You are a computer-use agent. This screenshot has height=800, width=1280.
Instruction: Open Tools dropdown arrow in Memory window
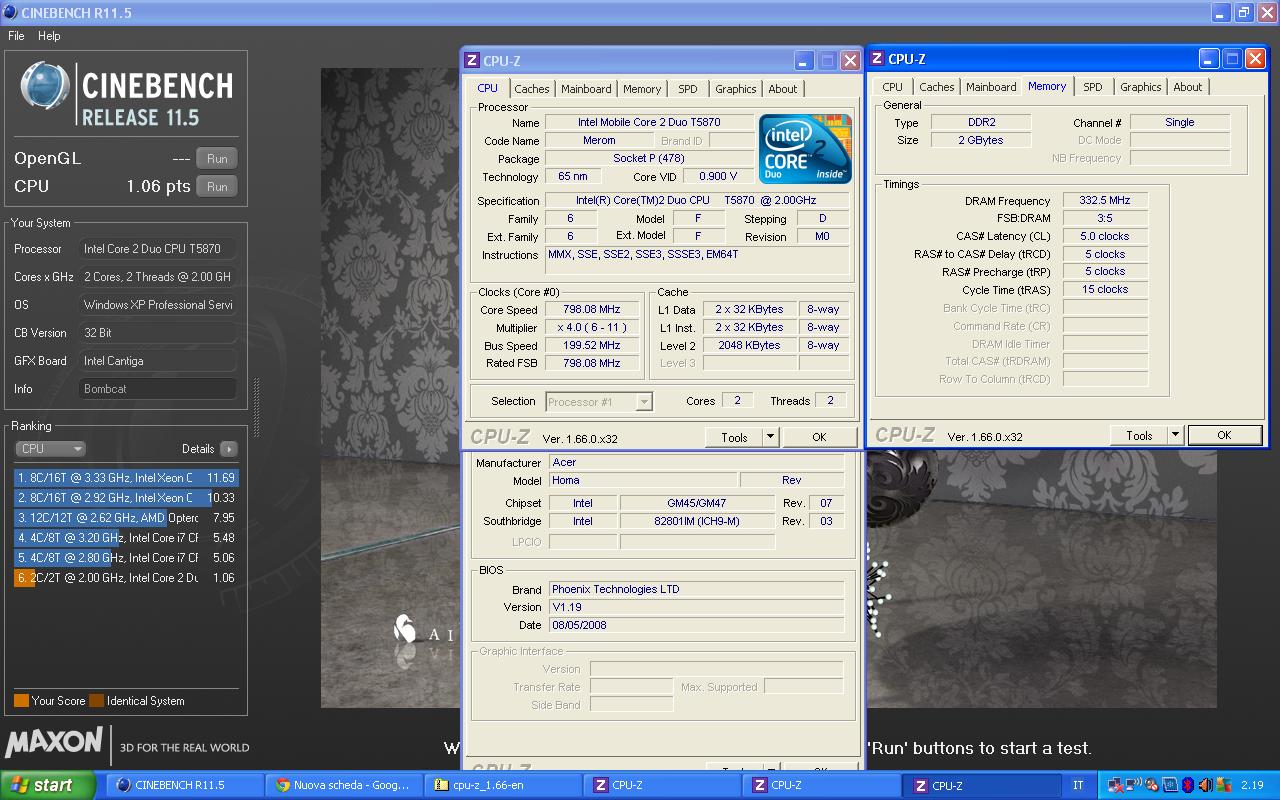pos(1175,435)
